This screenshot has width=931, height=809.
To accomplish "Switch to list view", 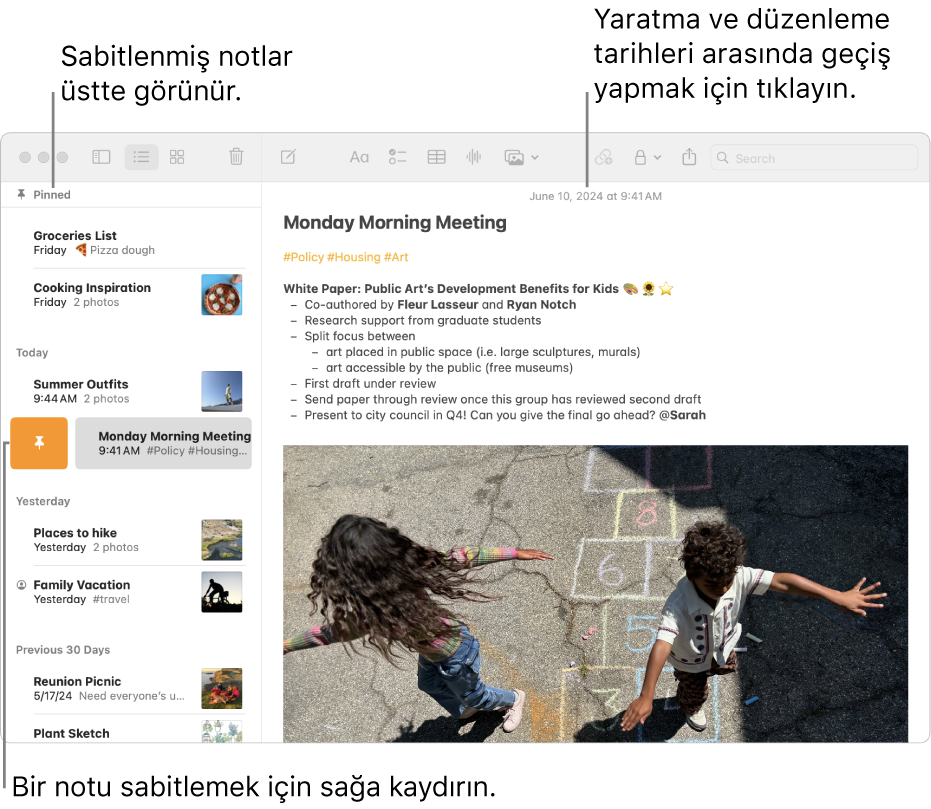I will click(x=141, y=157).
